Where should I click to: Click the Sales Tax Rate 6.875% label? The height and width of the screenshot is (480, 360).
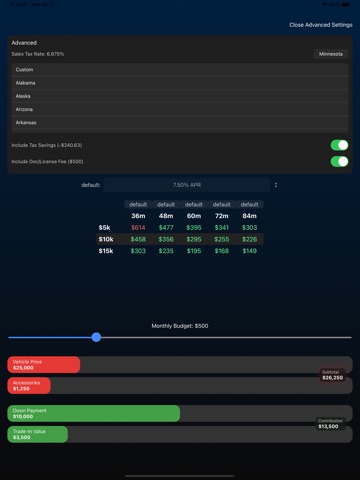point(38,54)
